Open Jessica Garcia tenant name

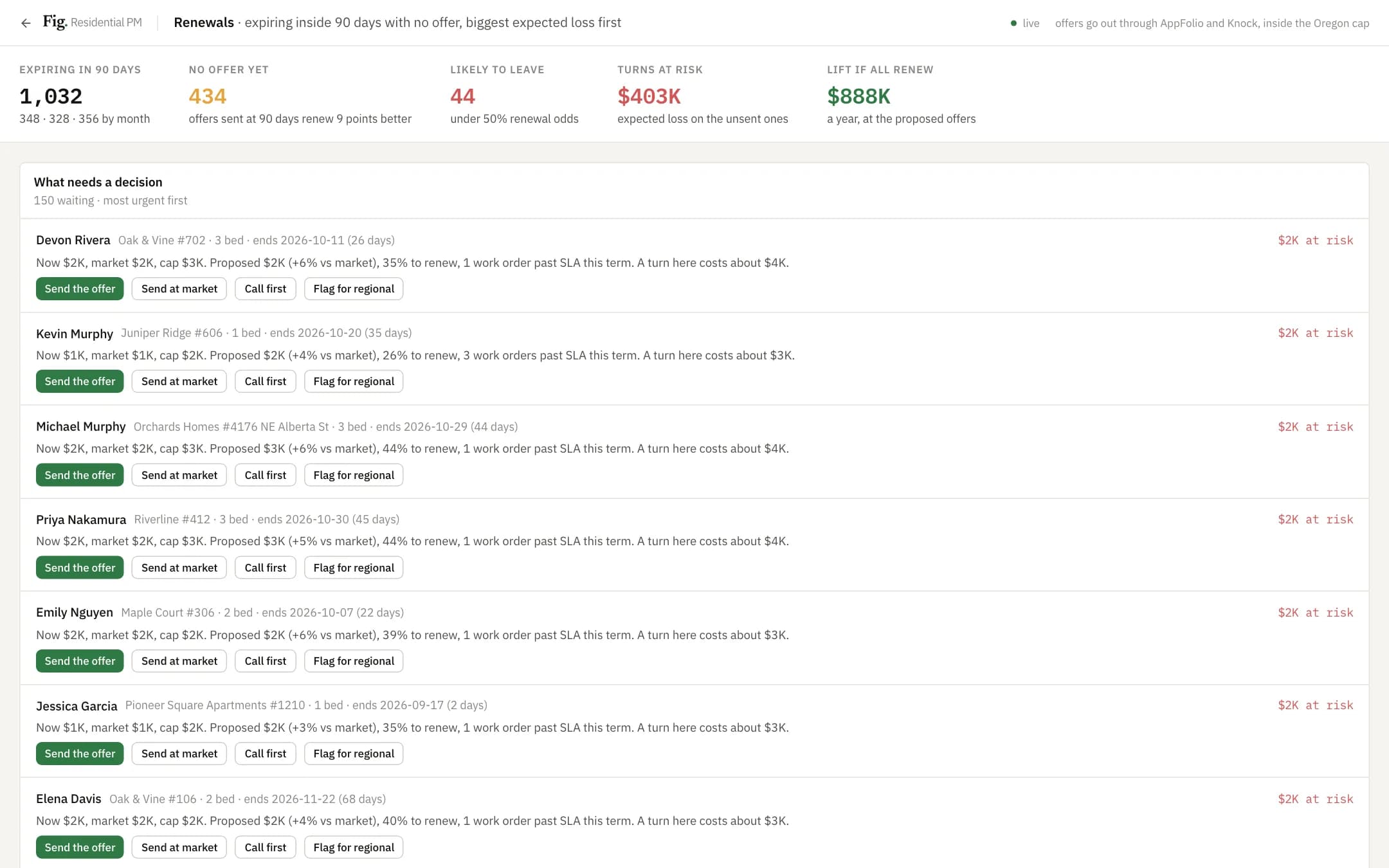click(77, 706)
